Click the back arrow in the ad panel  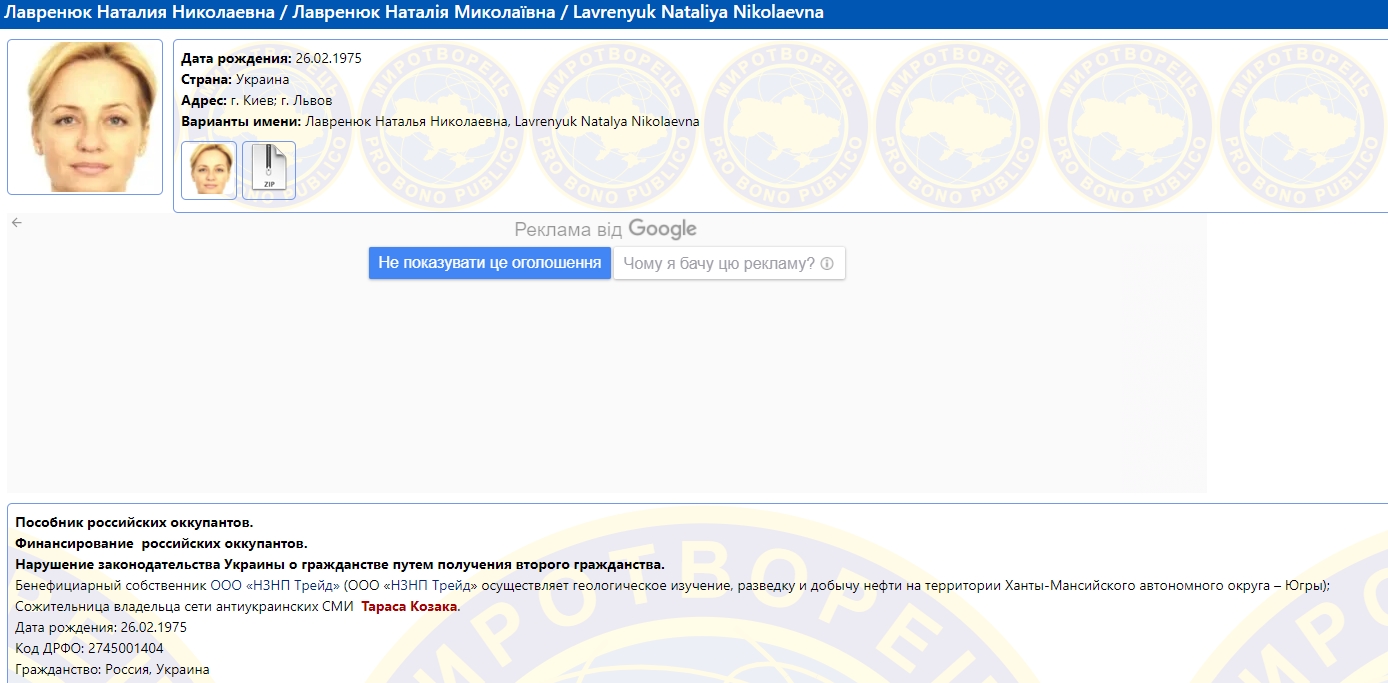click(16, 223)
